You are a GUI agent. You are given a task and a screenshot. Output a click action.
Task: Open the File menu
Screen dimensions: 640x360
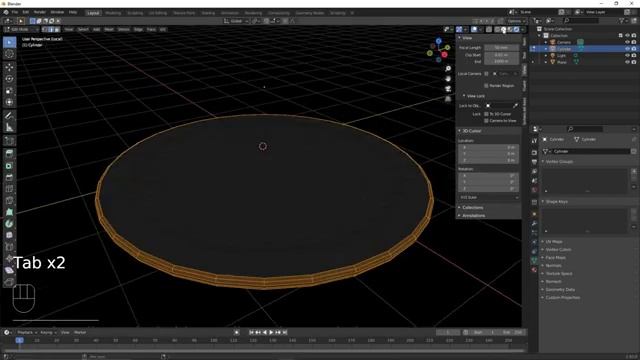click(x=15, y=13)
